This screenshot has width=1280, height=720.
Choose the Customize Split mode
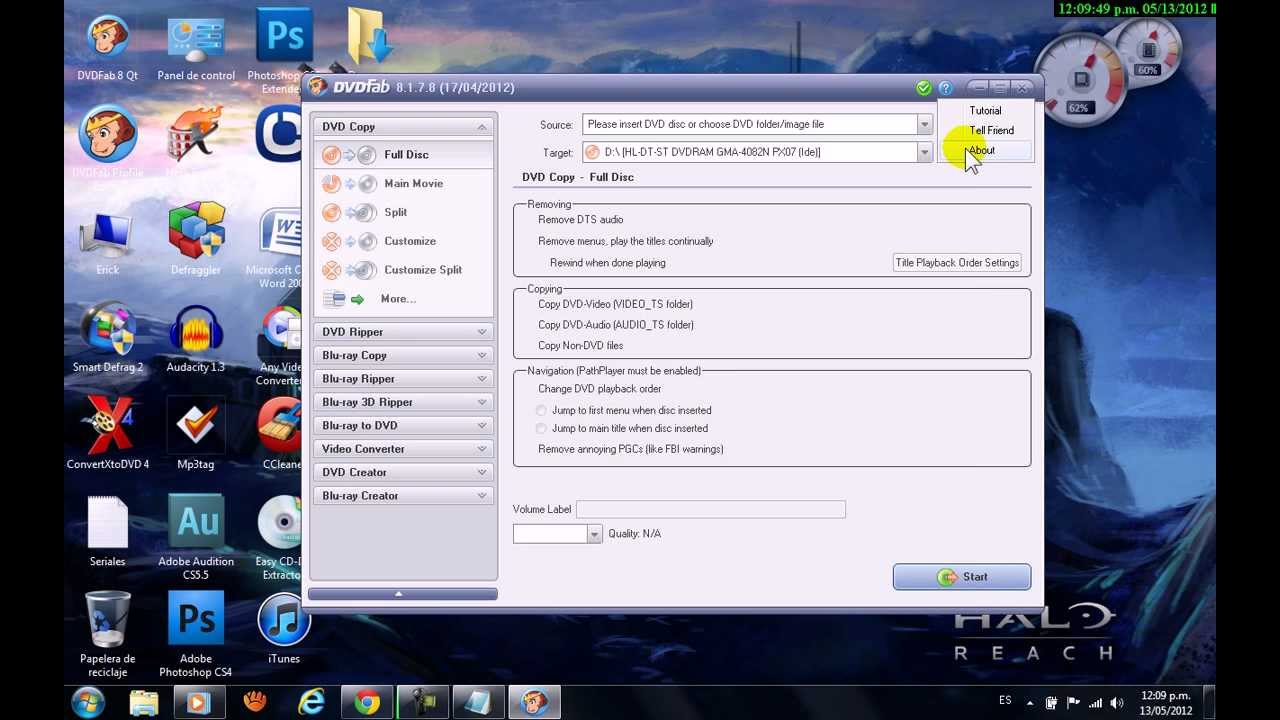click(x=404, y=270)
